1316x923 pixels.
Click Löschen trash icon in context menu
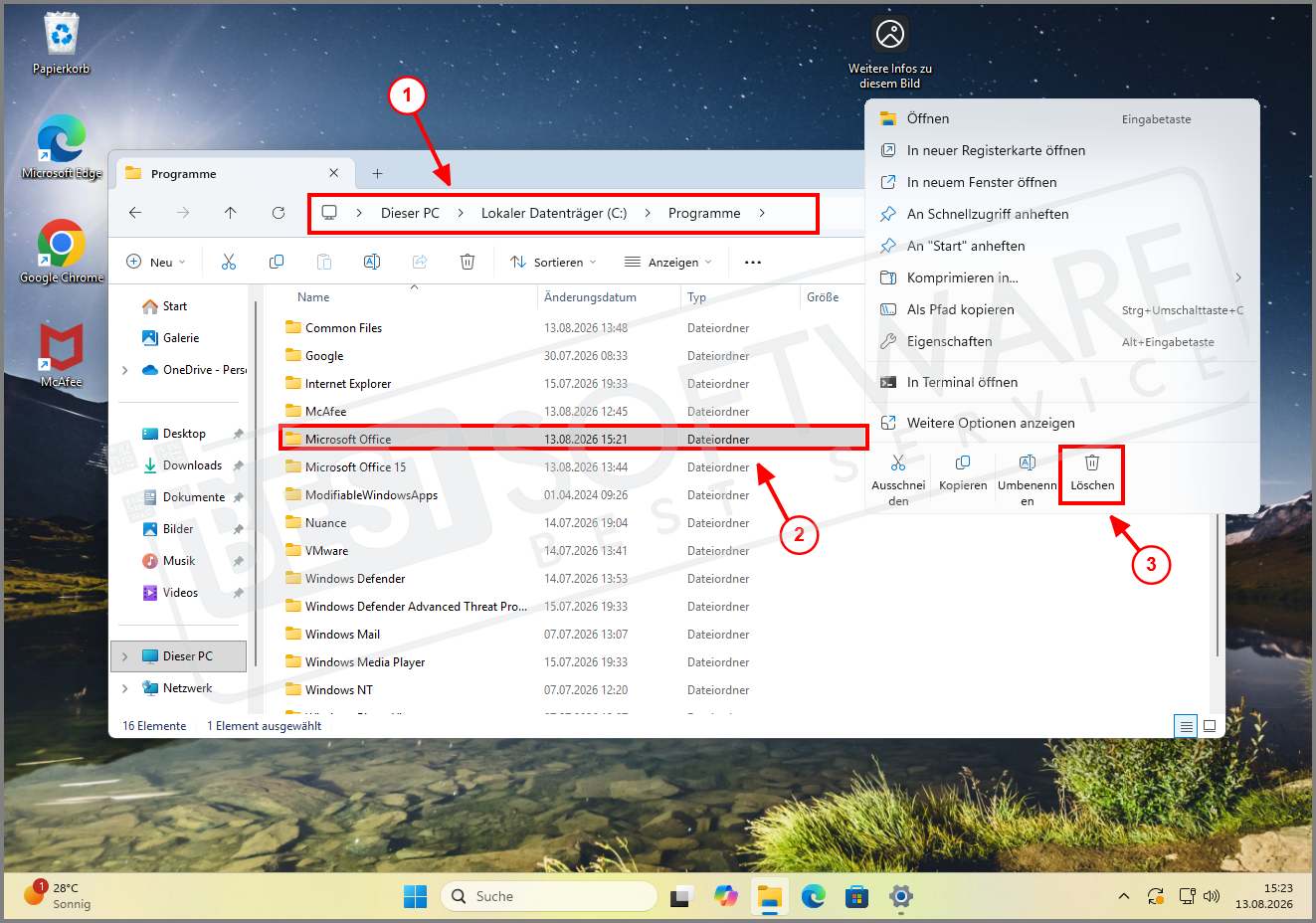click(x=1092, y=462)
